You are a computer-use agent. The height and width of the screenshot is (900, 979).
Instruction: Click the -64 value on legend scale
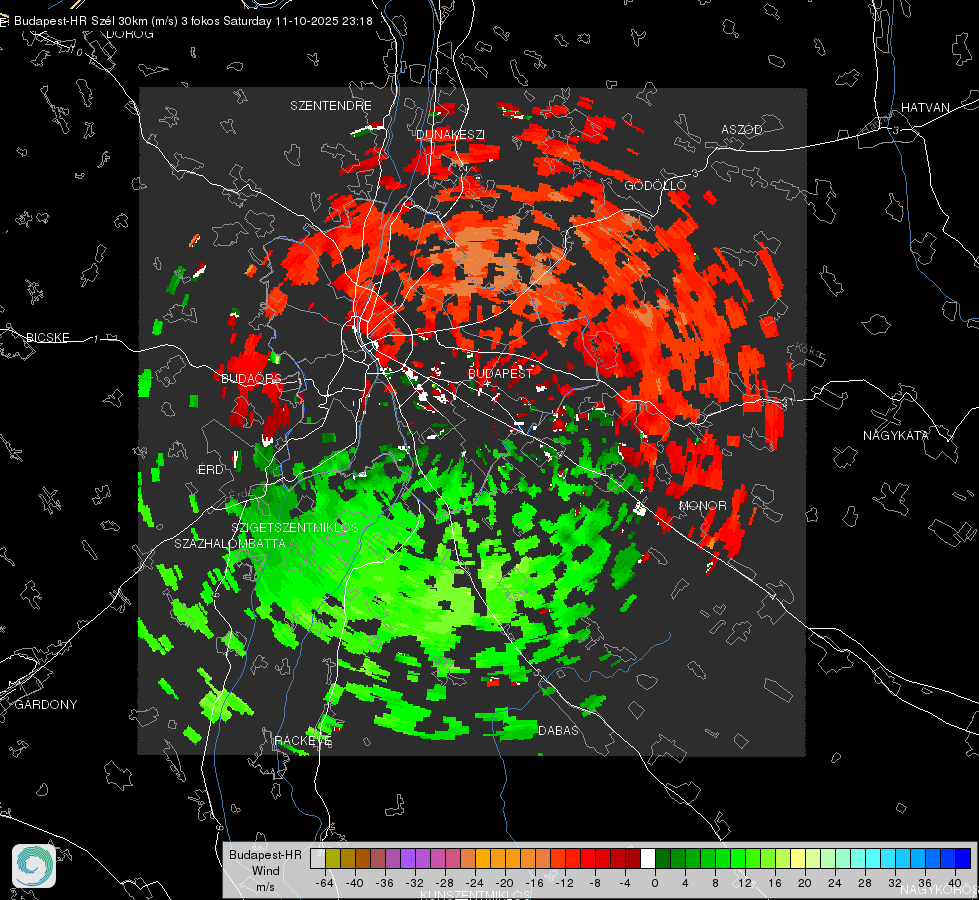324,883
